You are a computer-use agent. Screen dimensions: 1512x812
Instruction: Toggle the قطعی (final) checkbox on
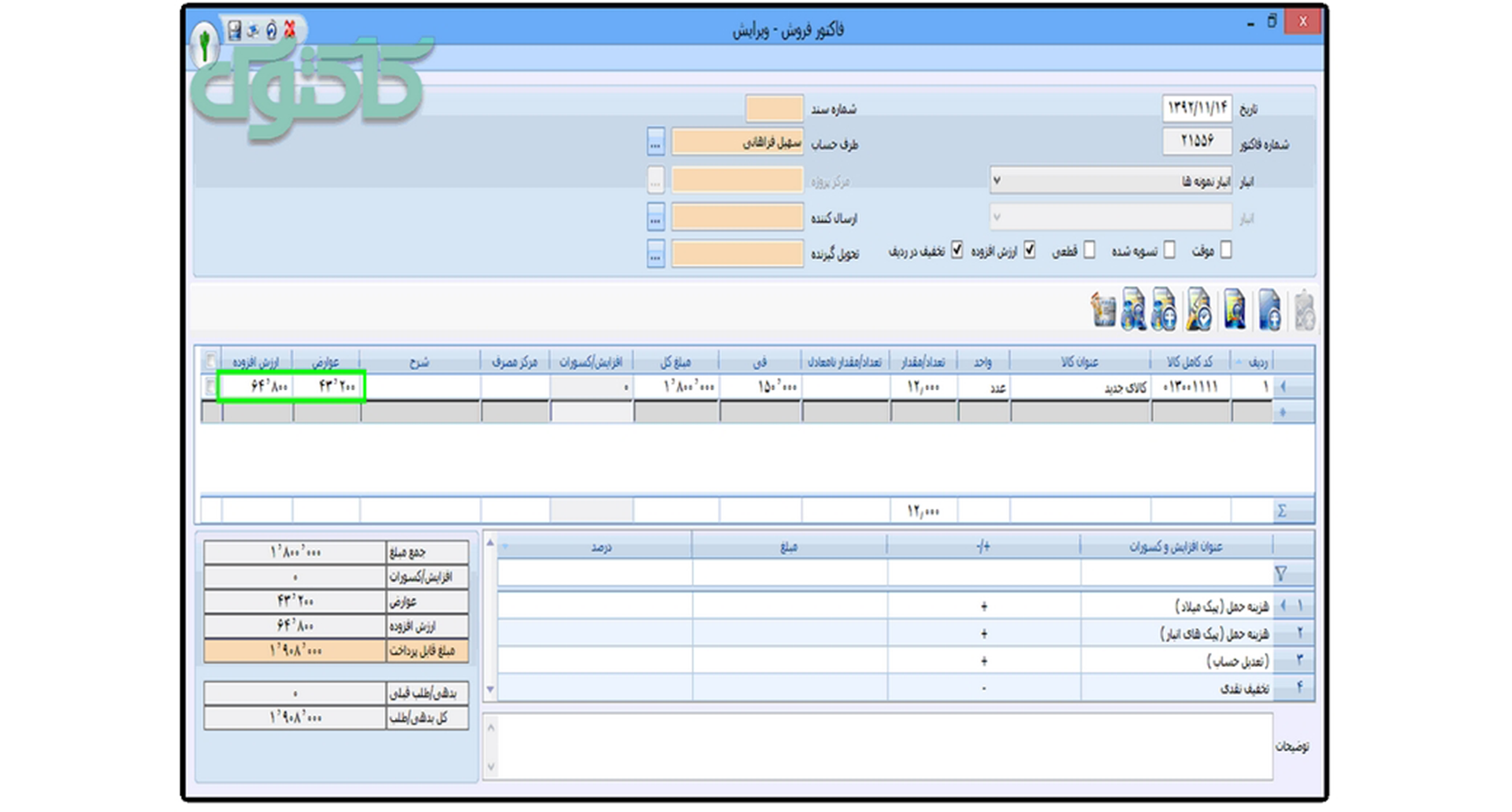click(1090, 250)
